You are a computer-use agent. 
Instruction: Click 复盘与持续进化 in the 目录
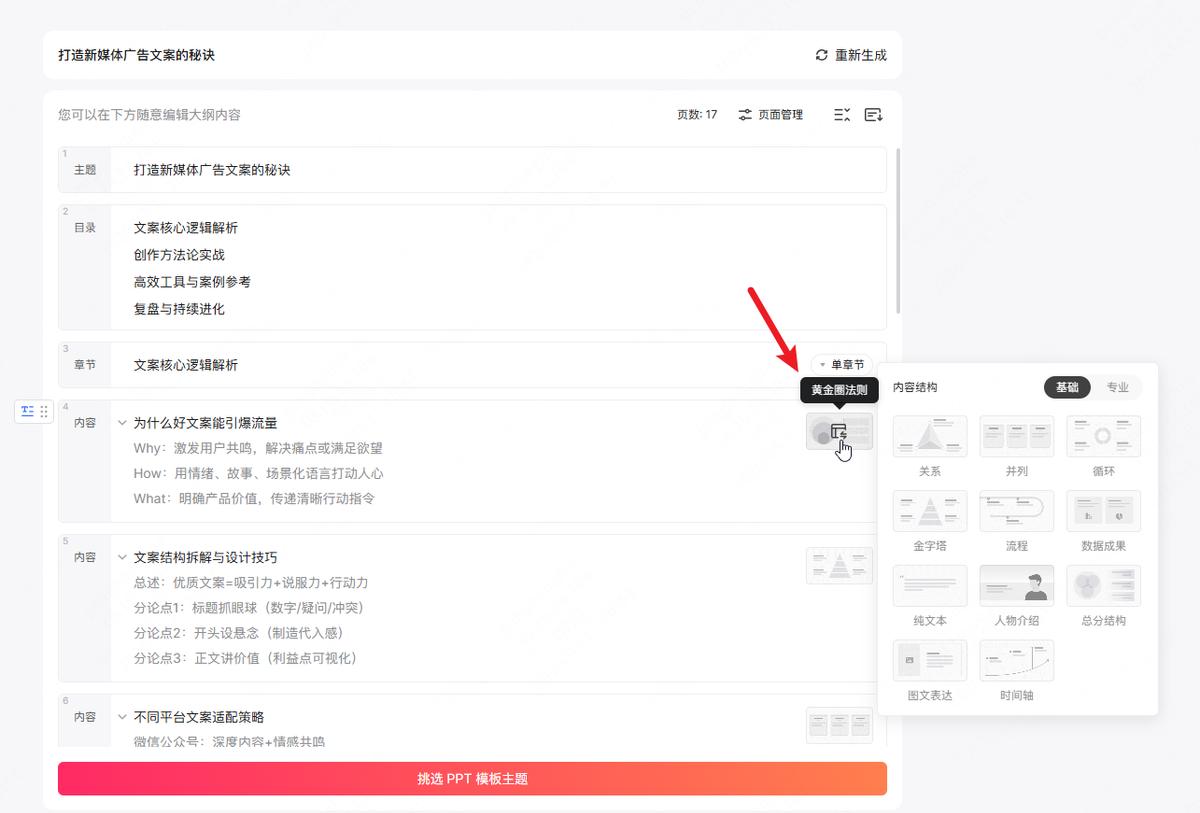pos(179,309)
